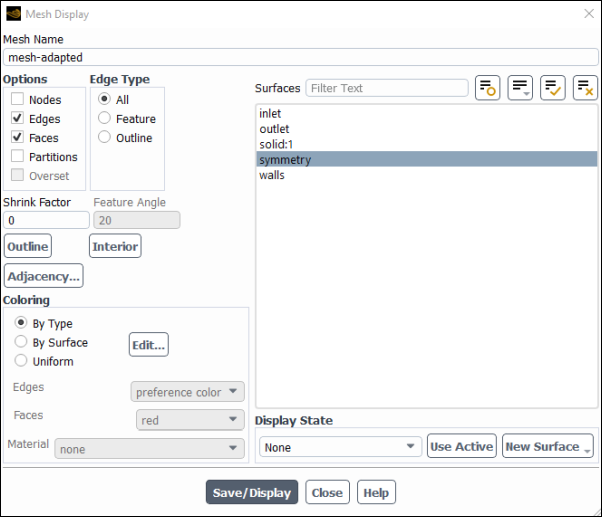This screenshot has width=602, height=517.
Task: Click the Surfaces Filter Text field
Action: pyautogui.click(x=387, y=88)
